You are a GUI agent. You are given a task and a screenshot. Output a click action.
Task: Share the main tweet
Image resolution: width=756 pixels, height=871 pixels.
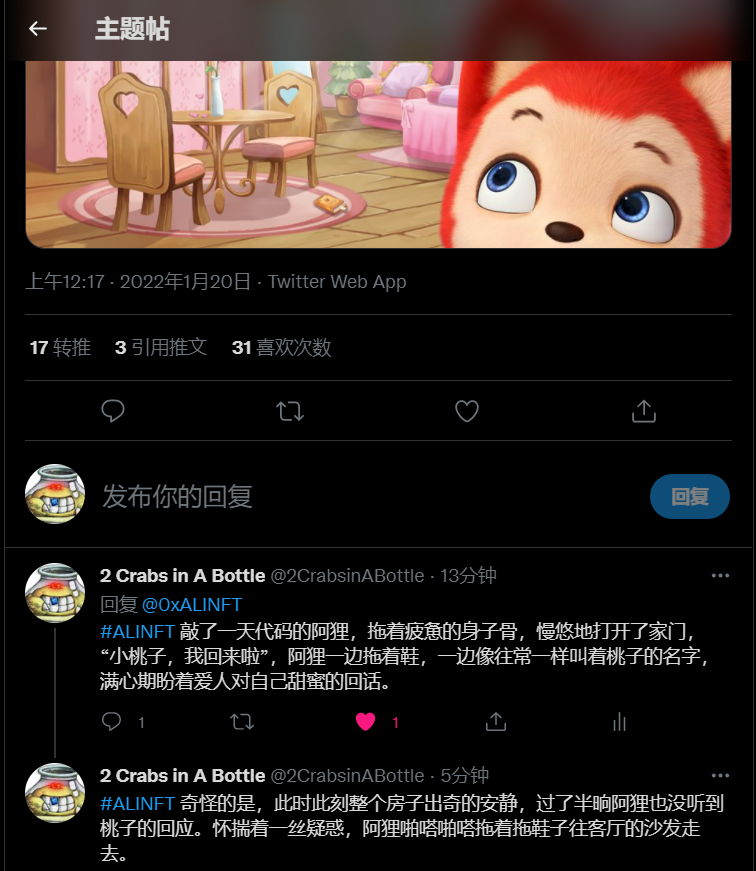pos(644,411)
